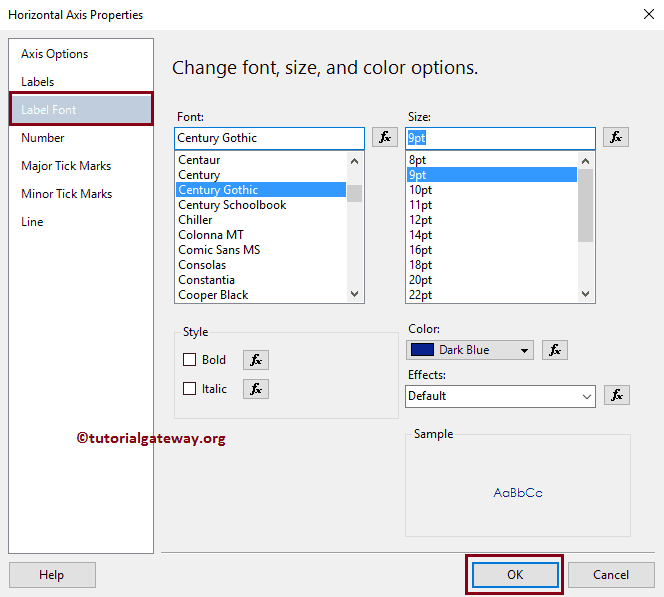Choose 20pt font size

(492, 280)
